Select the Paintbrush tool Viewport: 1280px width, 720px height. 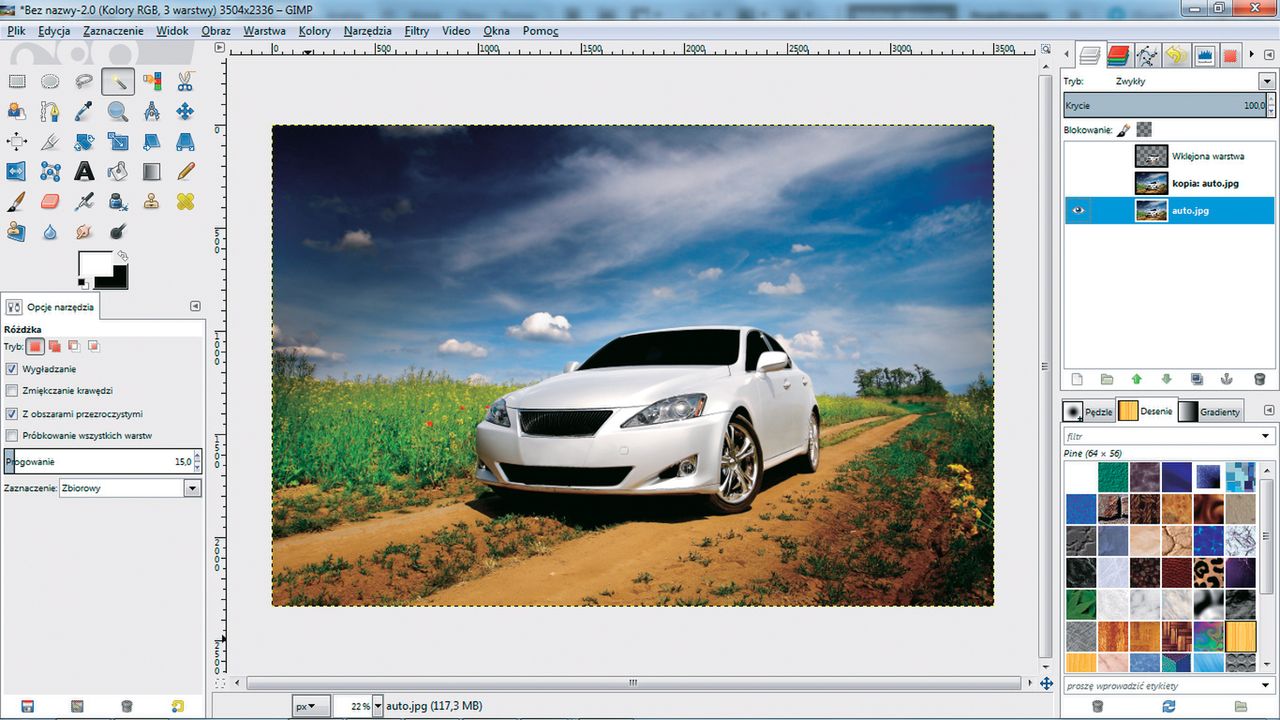tap(17, 202)
